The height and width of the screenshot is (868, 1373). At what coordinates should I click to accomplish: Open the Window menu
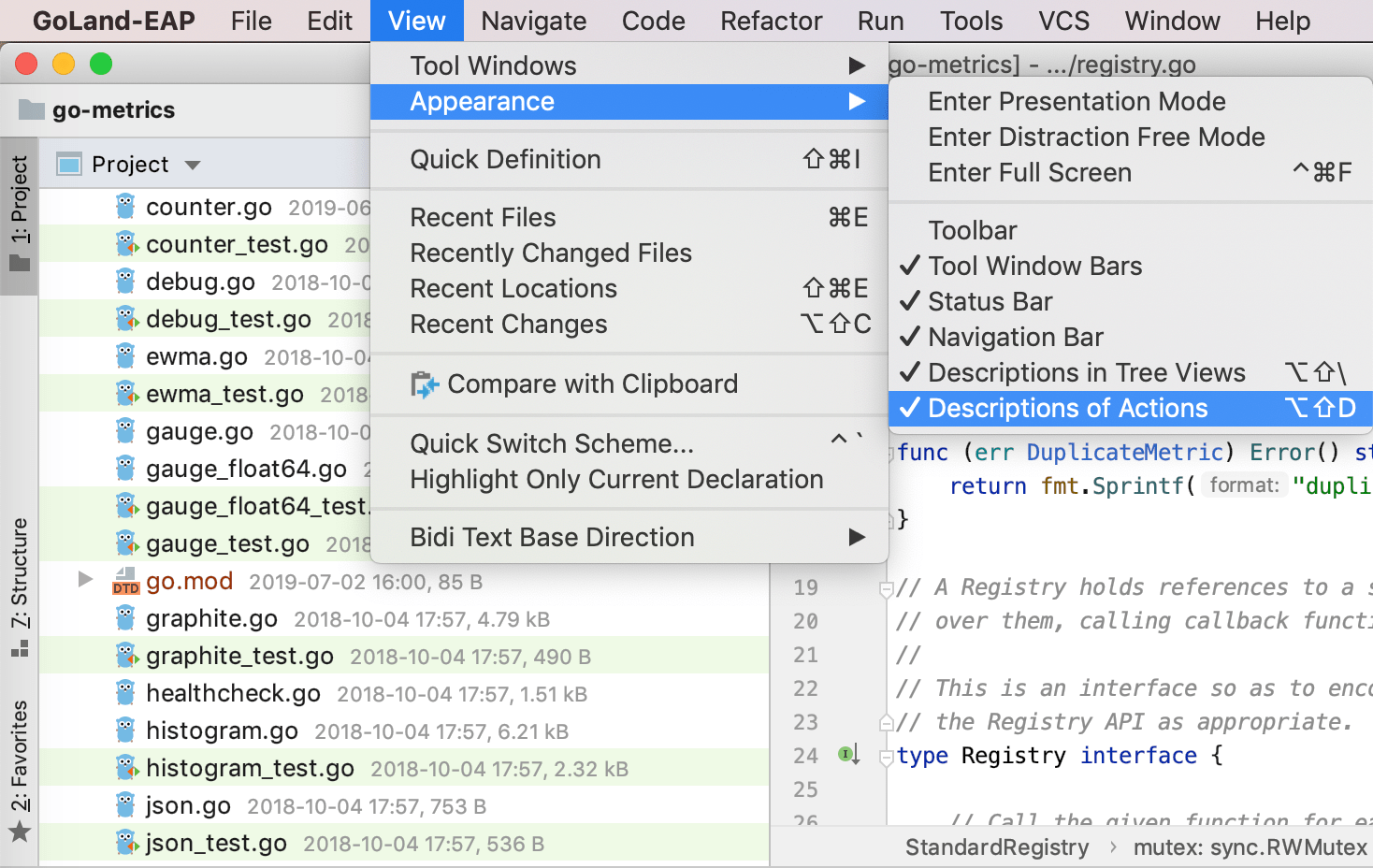(x=1172, y=21)
